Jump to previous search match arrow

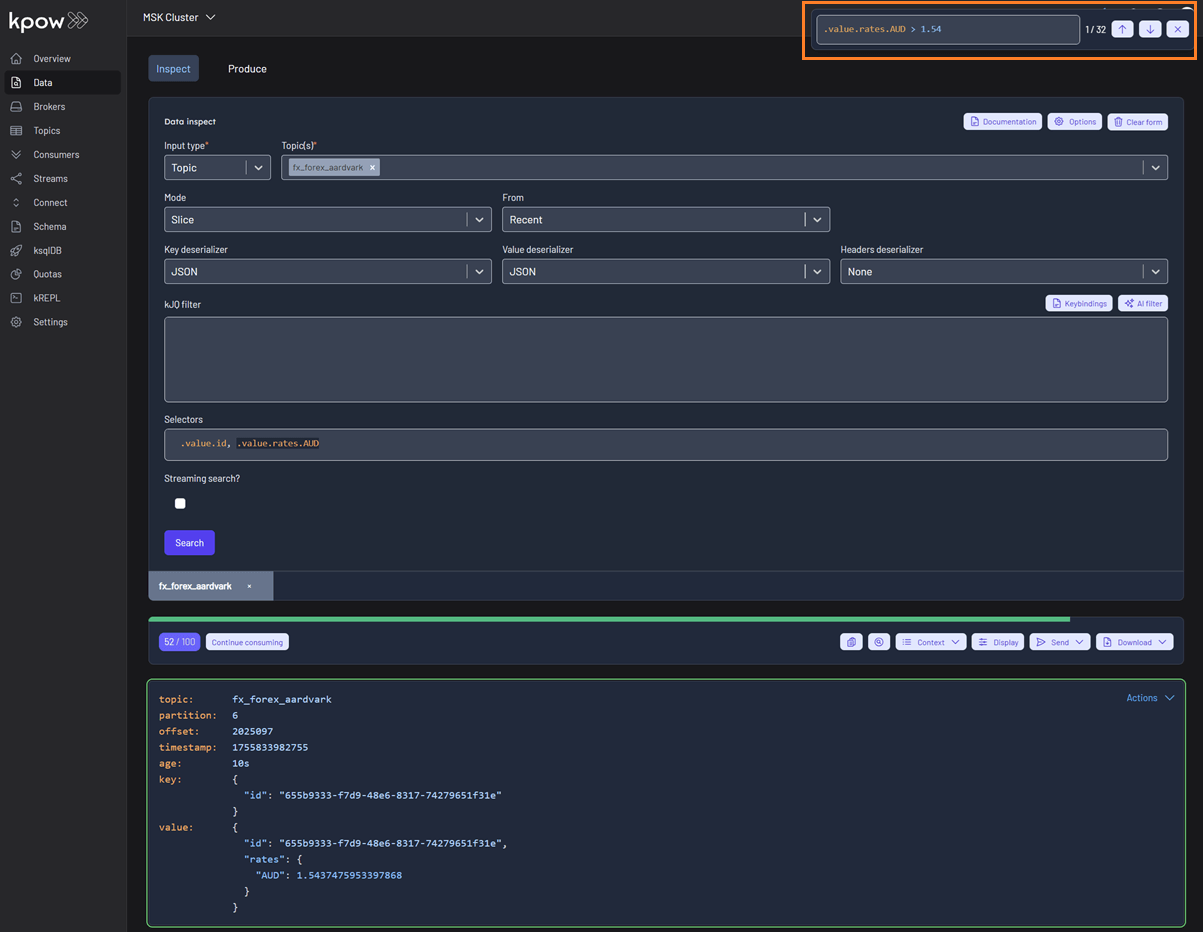point(1122,29)
